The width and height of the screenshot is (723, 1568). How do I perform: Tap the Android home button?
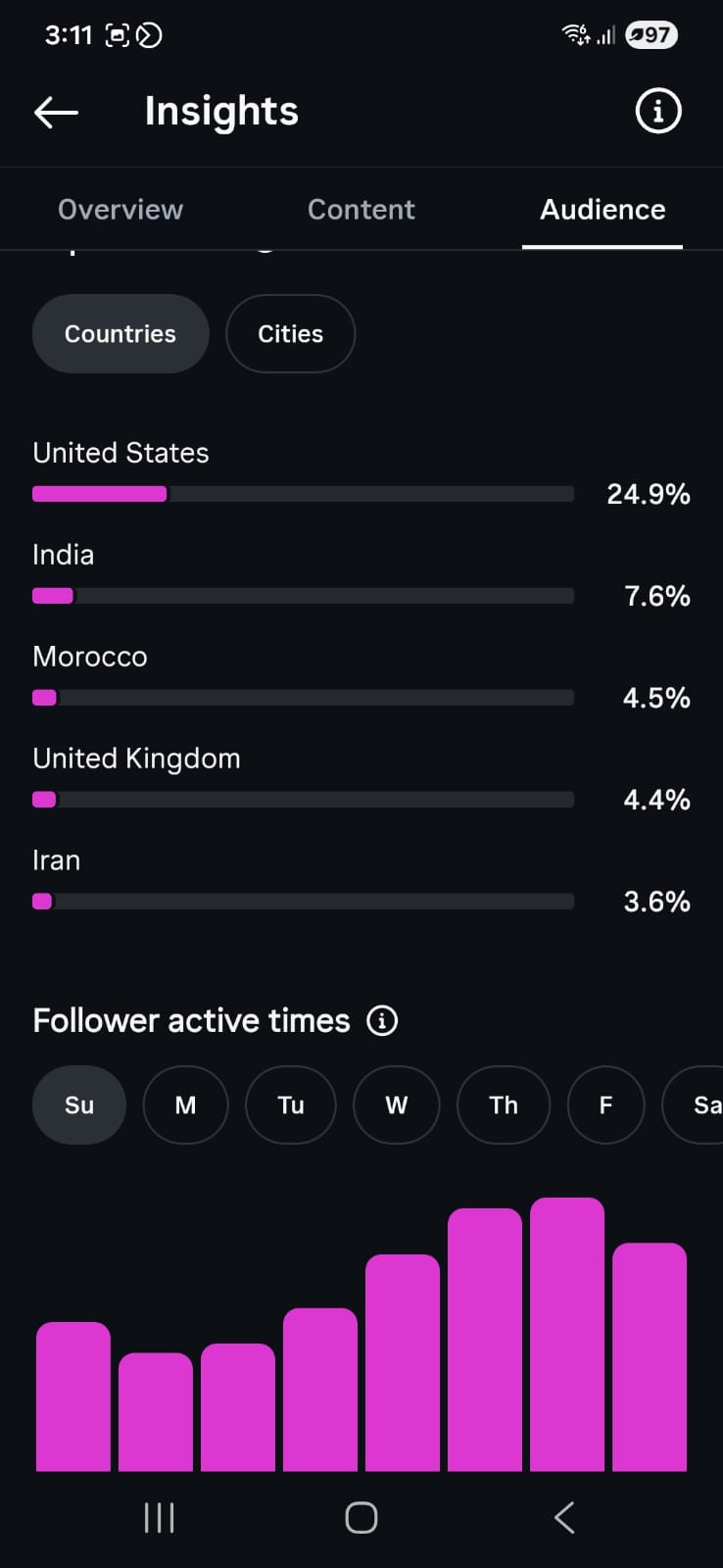(x=361, y=1517)
